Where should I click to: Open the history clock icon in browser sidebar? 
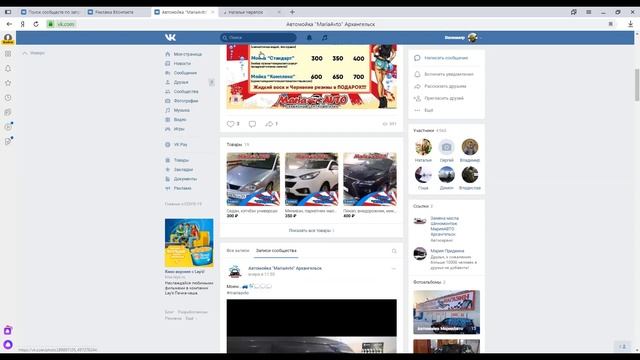pyautogui.click(x=8, y=98)
